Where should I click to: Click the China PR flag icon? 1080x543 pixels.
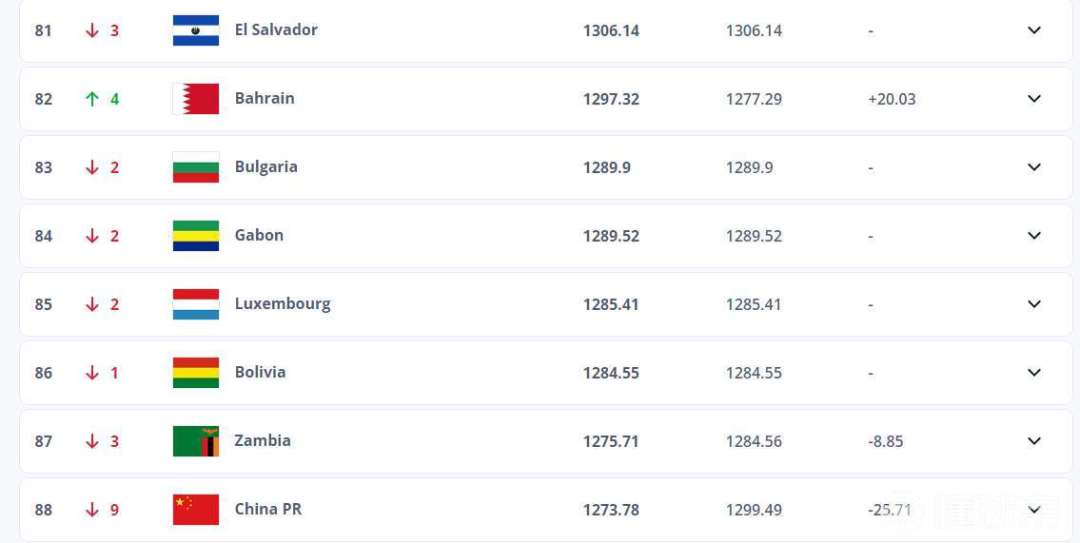[x=196, y=509]
